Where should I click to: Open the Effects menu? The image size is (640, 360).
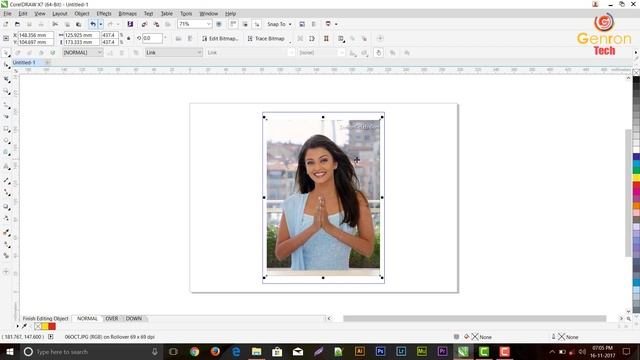coord(104,13)
